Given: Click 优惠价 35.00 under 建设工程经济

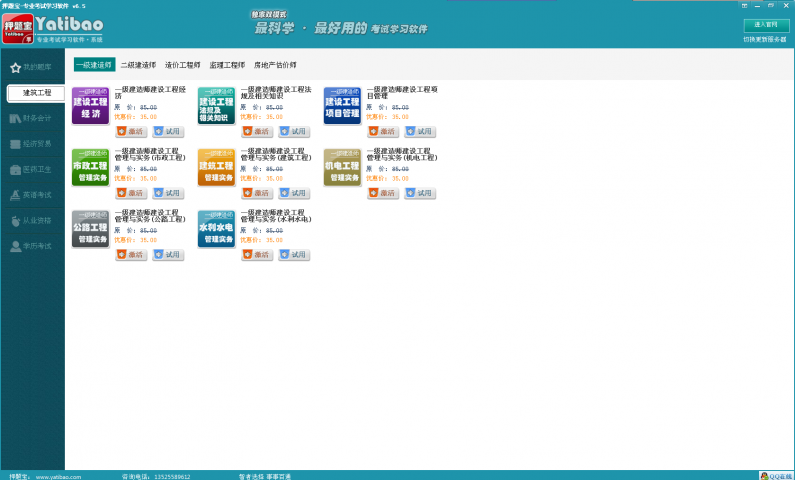Looking at the screenshot, I should (136, 117).
